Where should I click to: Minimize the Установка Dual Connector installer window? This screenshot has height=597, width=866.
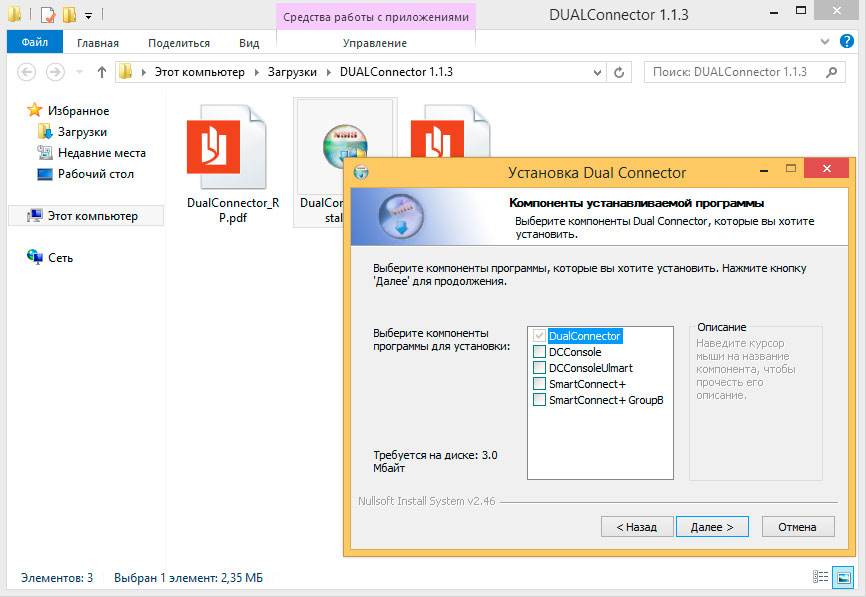pyautogui.click(x=764, y=170)
